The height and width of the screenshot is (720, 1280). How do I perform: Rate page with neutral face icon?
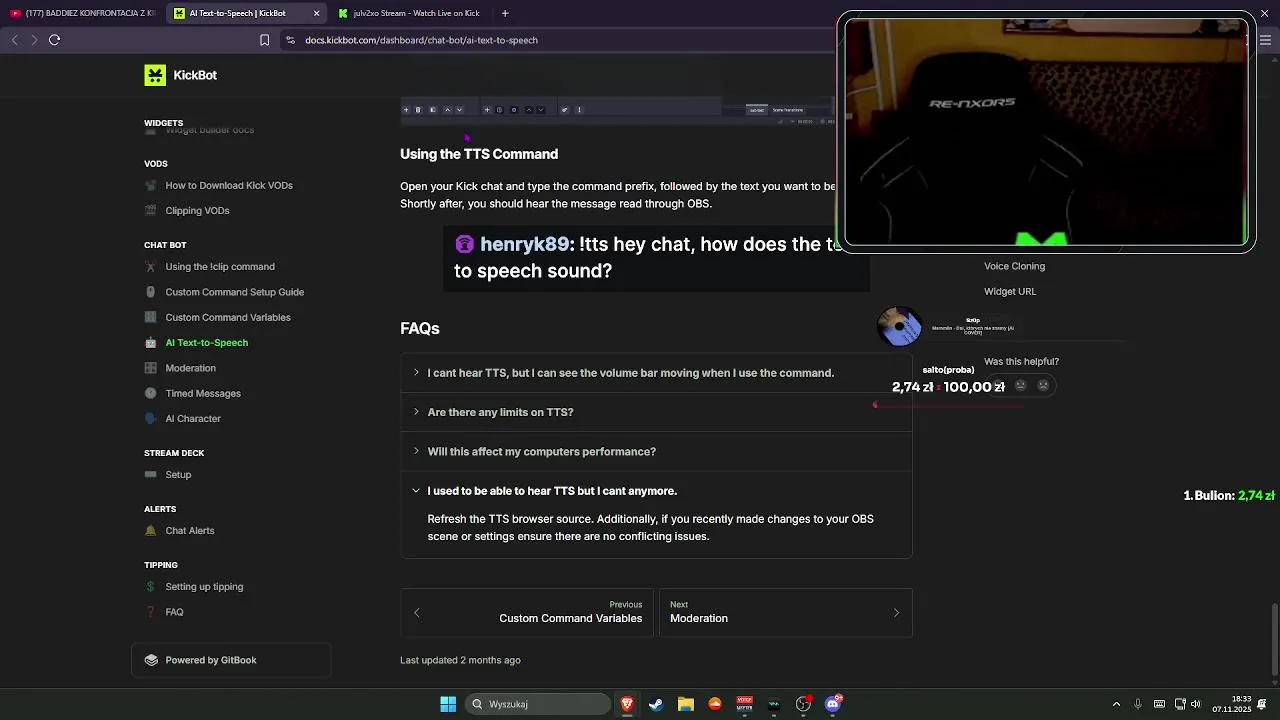(1020, 385)
